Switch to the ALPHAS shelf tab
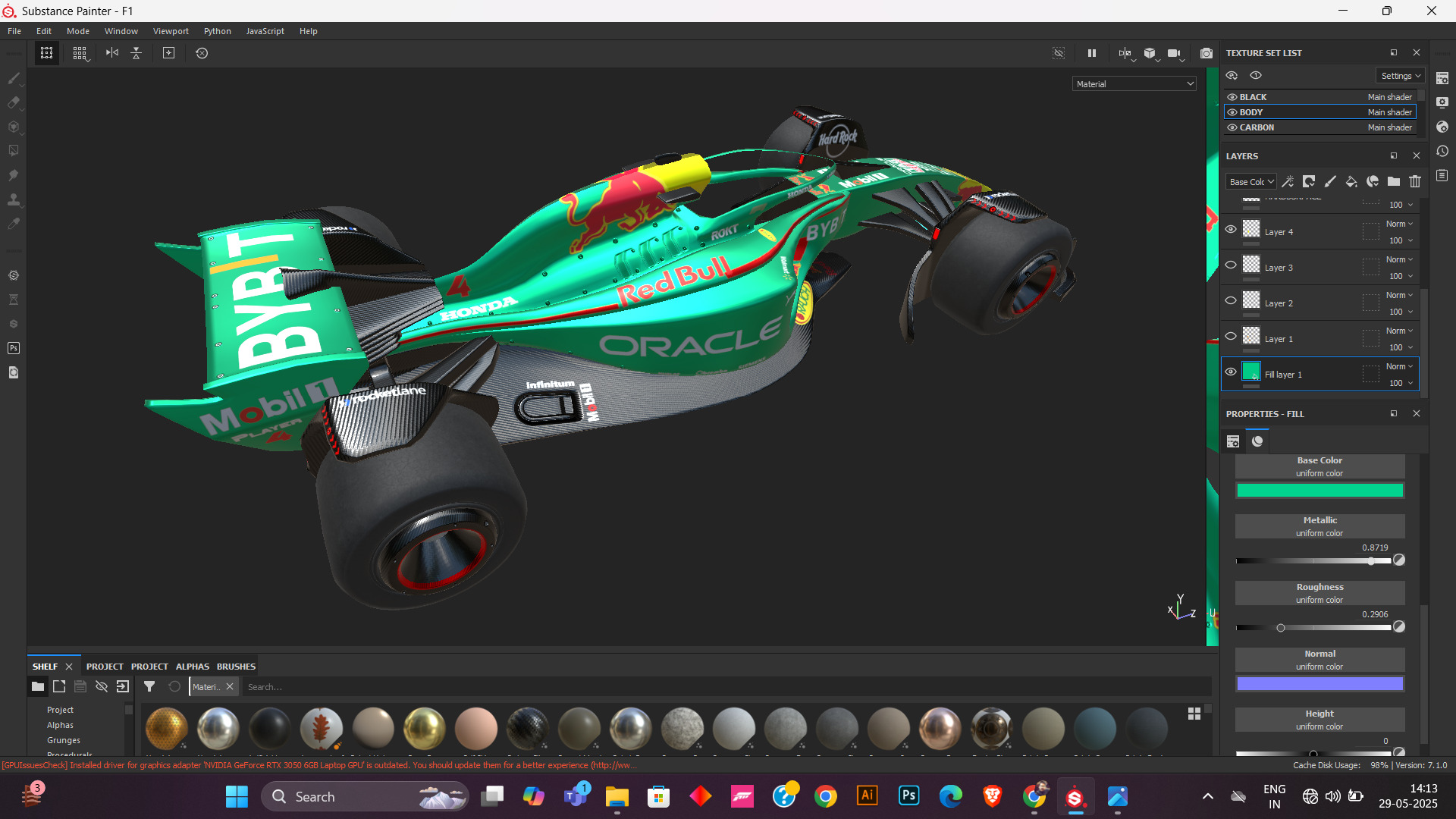The height and width of the screenshot is (819, 1456). [193, 667]
